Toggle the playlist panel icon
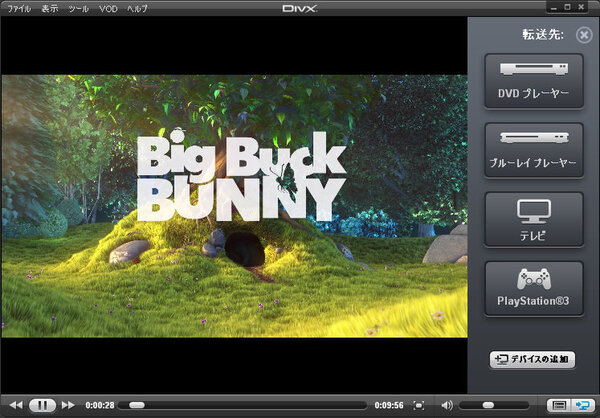 pos(559,405)
